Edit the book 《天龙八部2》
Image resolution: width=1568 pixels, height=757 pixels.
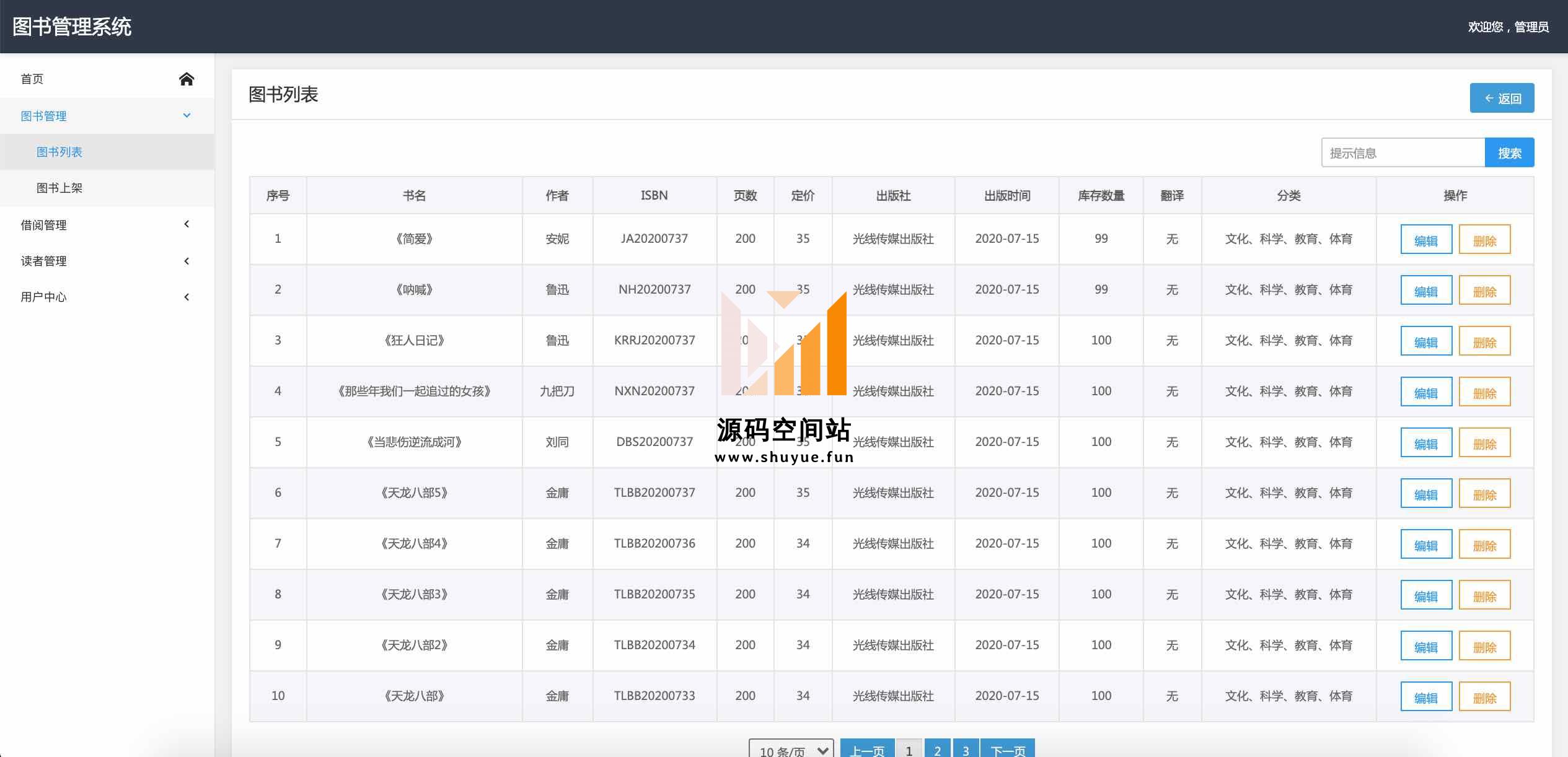coord(1426,645)
